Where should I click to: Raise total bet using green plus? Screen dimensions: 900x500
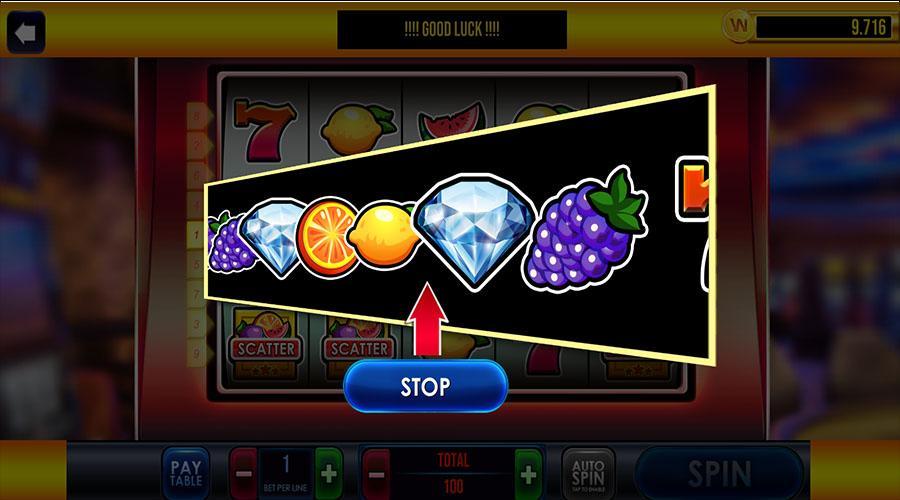click(x=529, y=475)
